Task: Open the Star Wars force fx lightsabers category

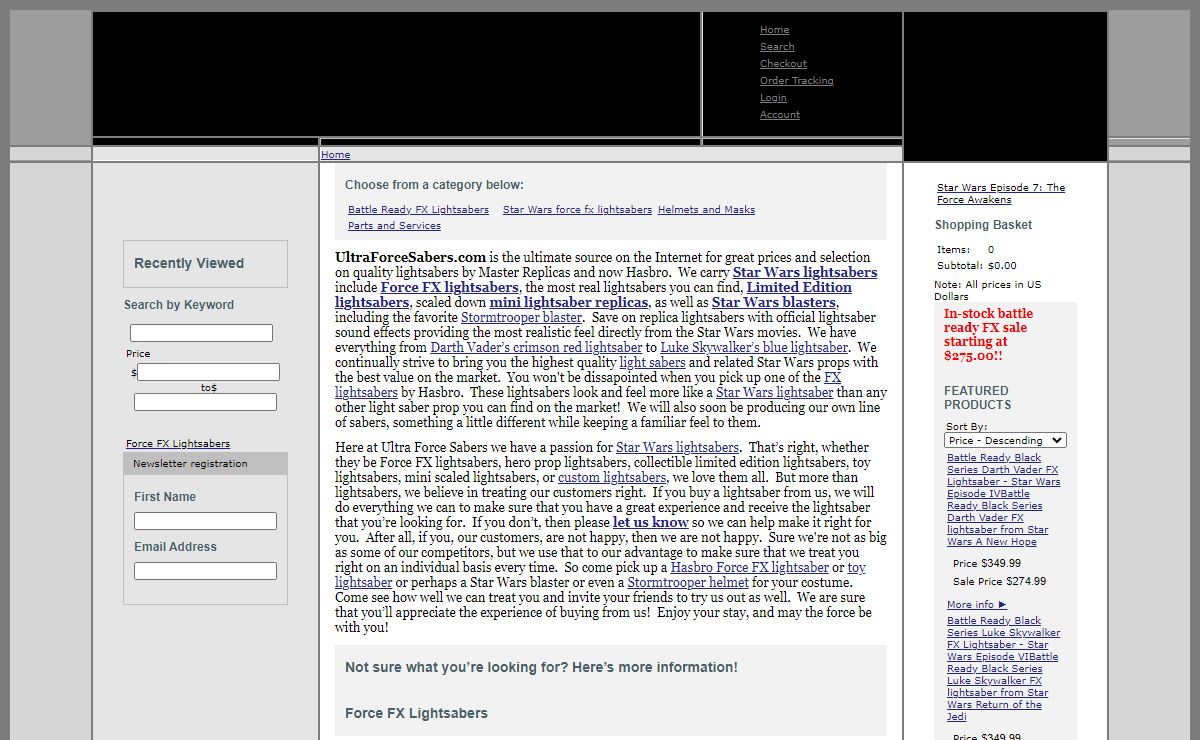Action: [x=577, y=210]
